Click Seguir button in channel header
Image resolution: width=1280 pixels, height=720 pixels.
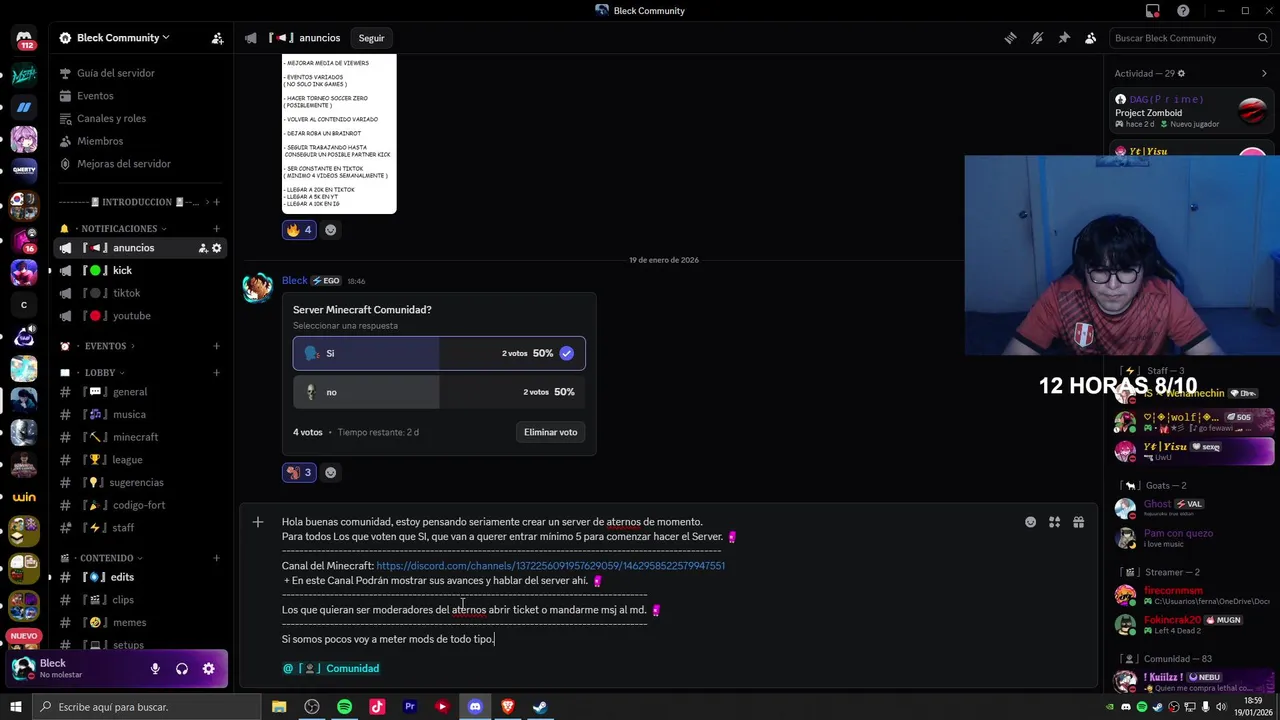click(x=371, y=38)
